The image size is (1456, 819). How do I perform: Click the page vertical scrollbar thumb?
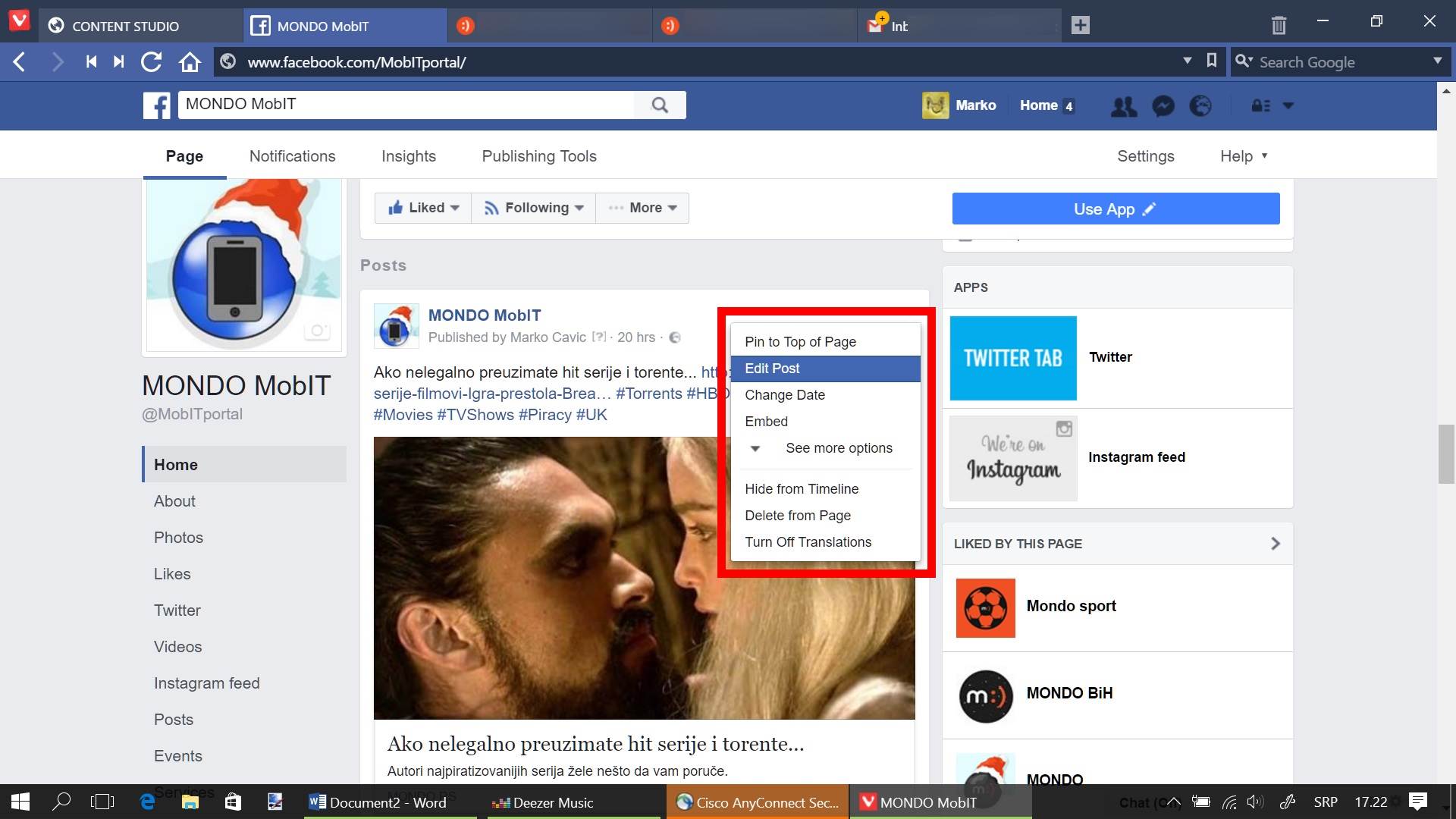(1446, 454)
